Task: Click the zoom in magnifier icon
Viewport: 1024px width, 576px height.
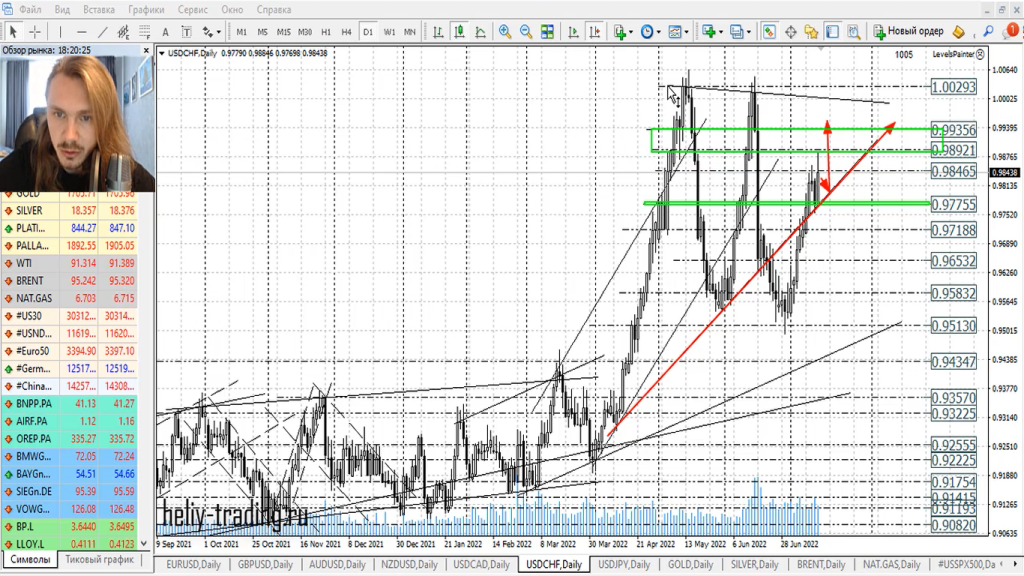Action: click(505, 32)
